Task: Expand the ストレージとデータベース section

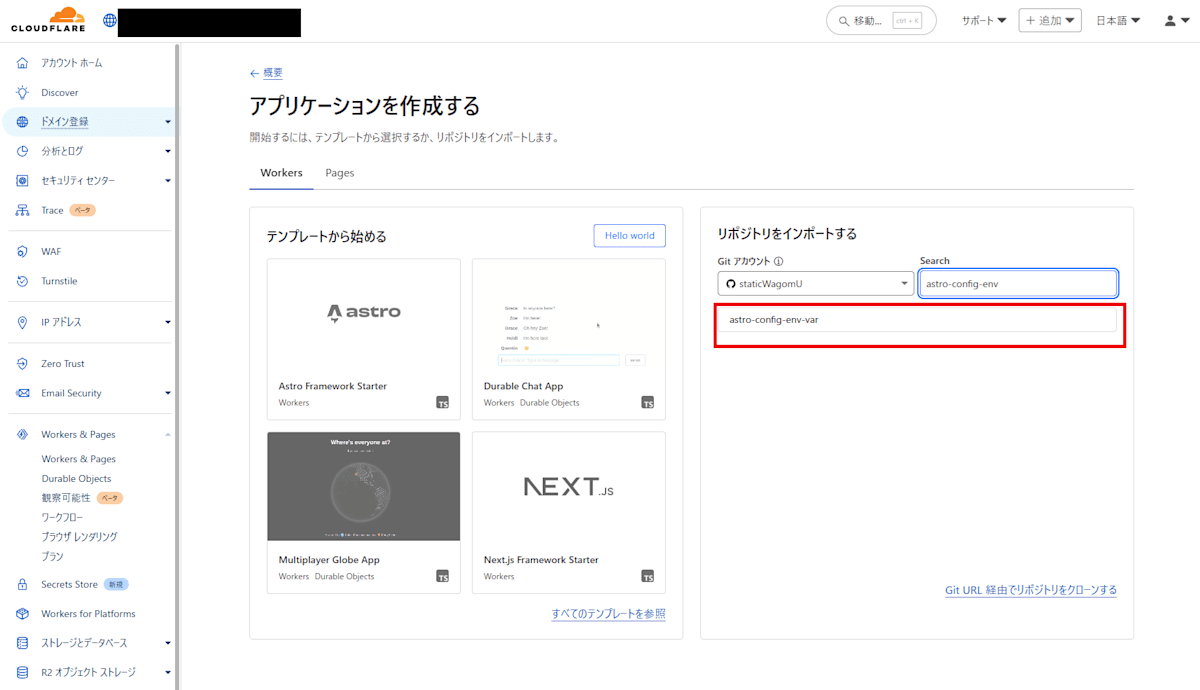Action: pyautogui.click(x=168, y=643)
